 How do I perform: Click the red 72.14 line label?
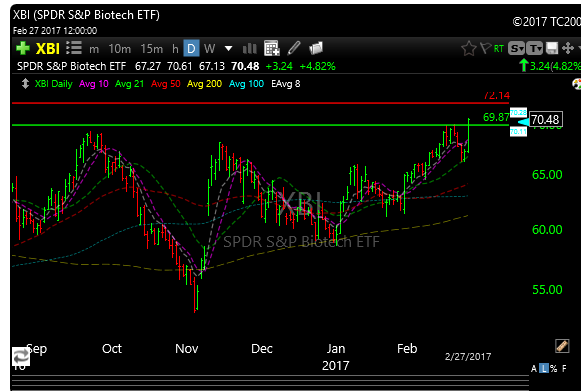tap(497, 96)
